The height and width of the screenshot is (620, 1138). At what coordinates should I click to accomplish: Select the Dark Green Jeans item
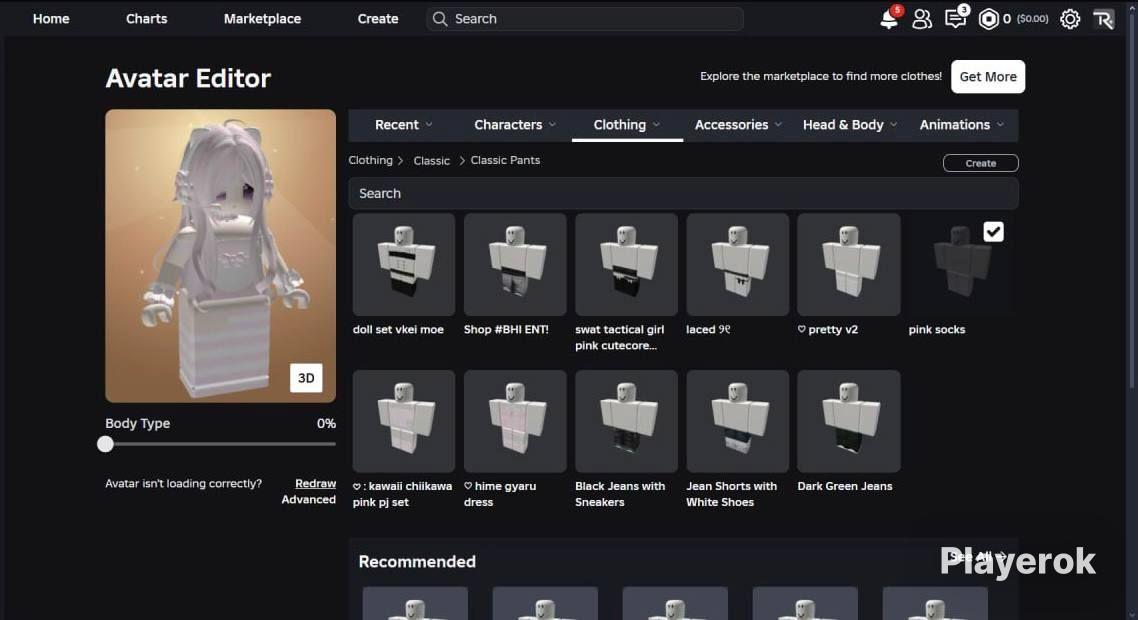pos(848,421)
